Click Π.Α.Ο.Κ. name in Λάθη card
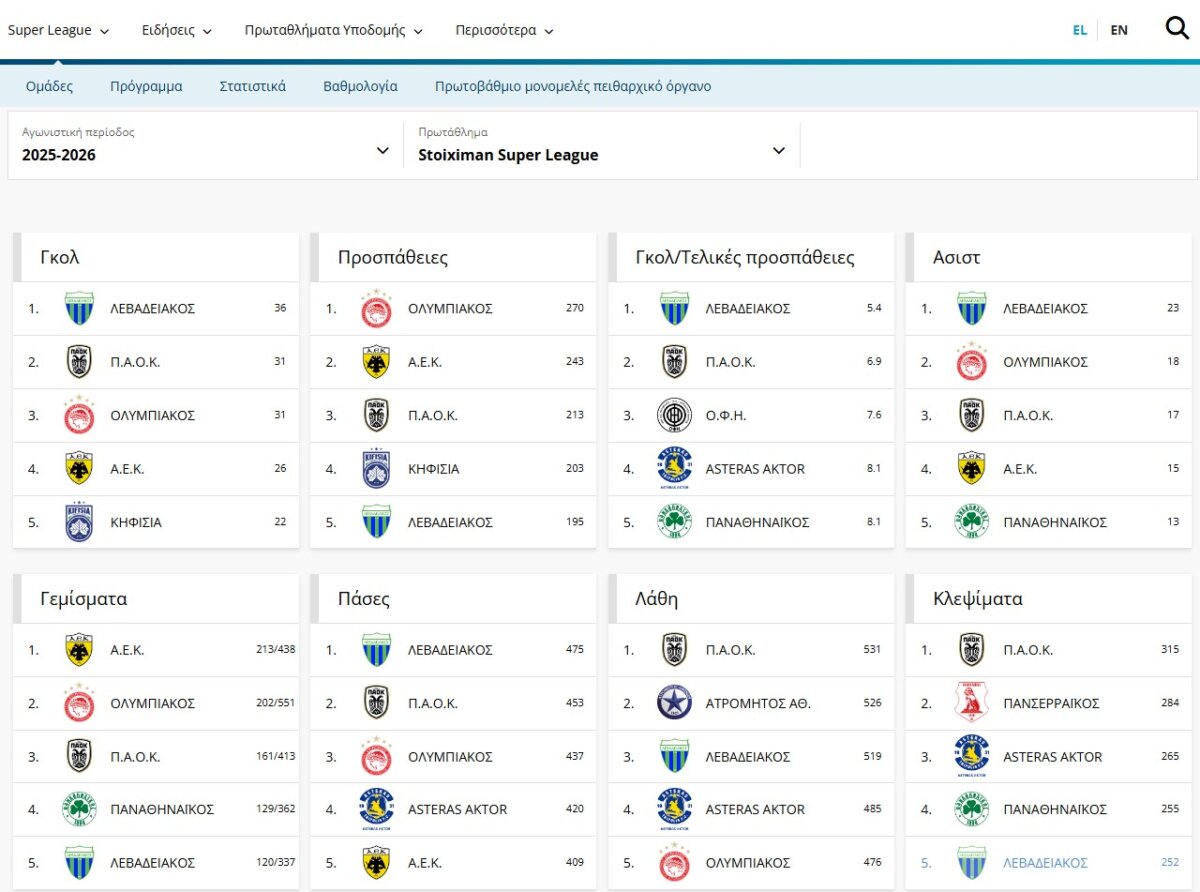This screenshot has height=892, width=1200. point(730,650)
